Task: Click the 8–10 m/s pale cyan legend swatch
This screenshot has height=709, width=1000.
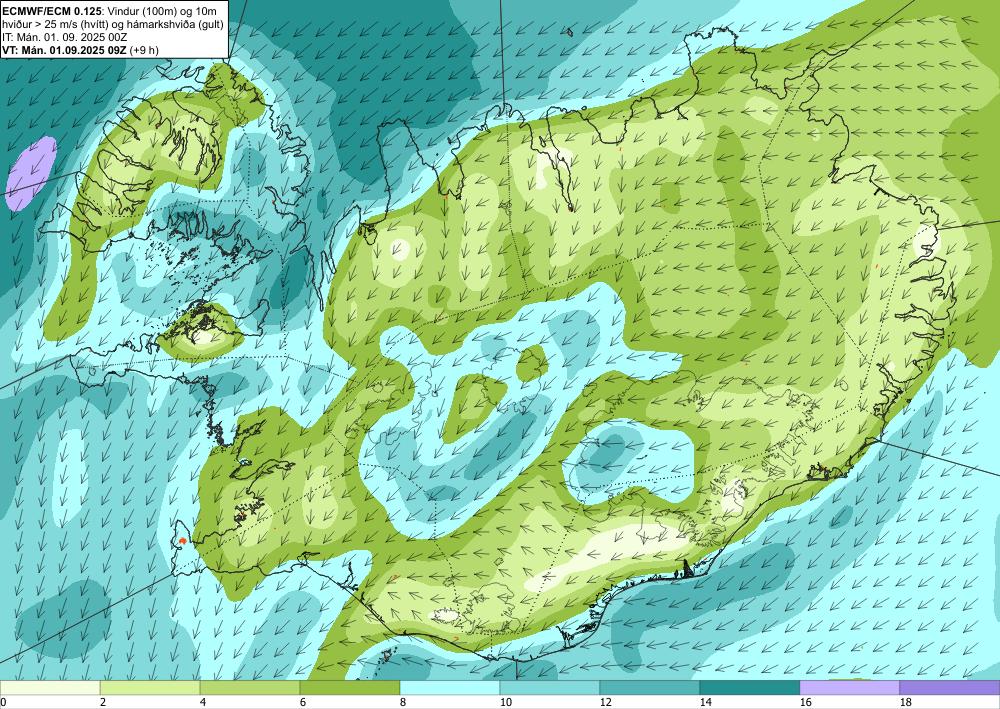Action: pyautogui.click(x=450, y=687)
